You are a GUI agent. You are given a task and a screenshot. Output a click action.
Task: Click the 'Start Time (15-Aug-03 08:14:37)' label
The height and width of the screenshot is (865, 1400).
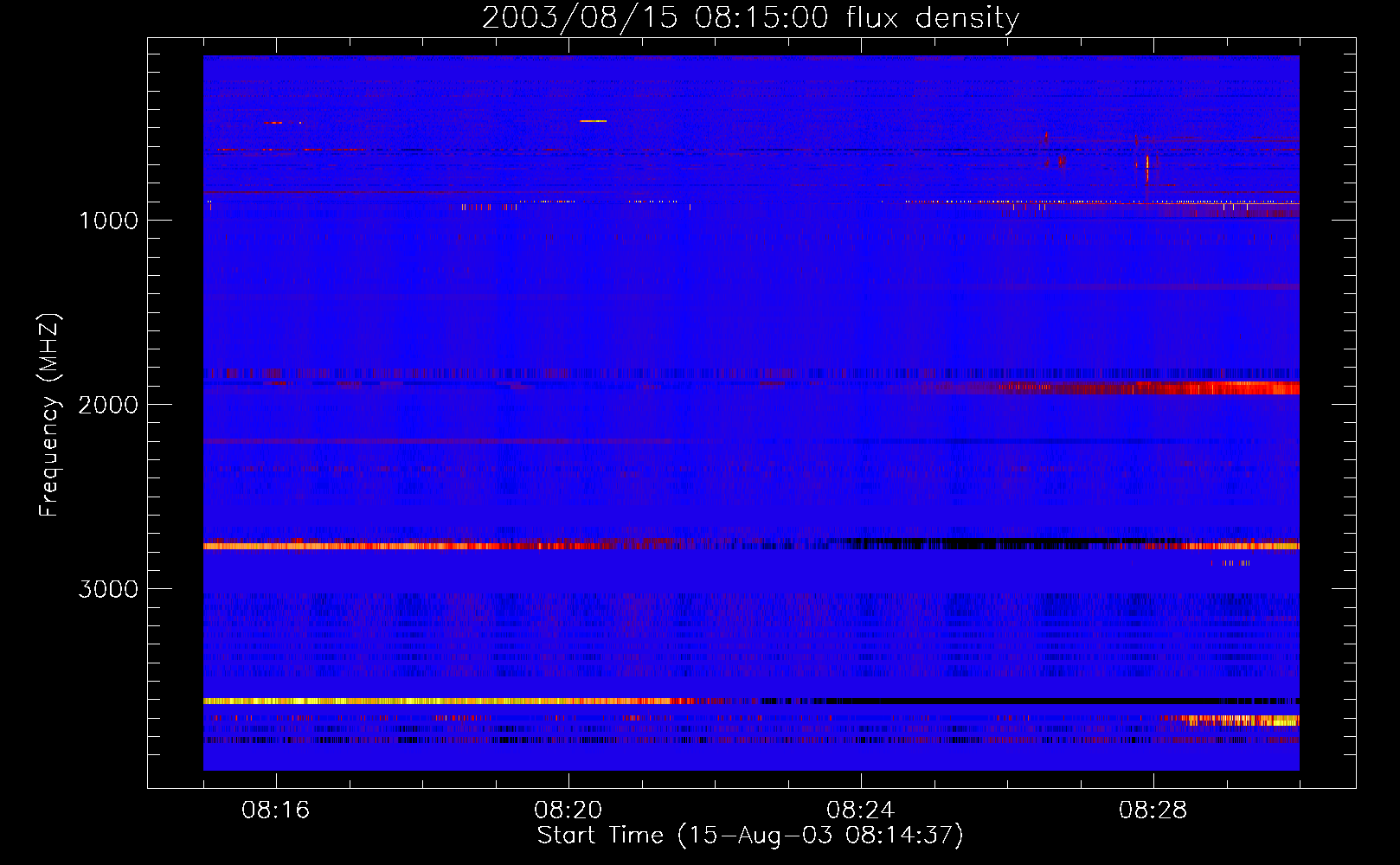[750, 835]
